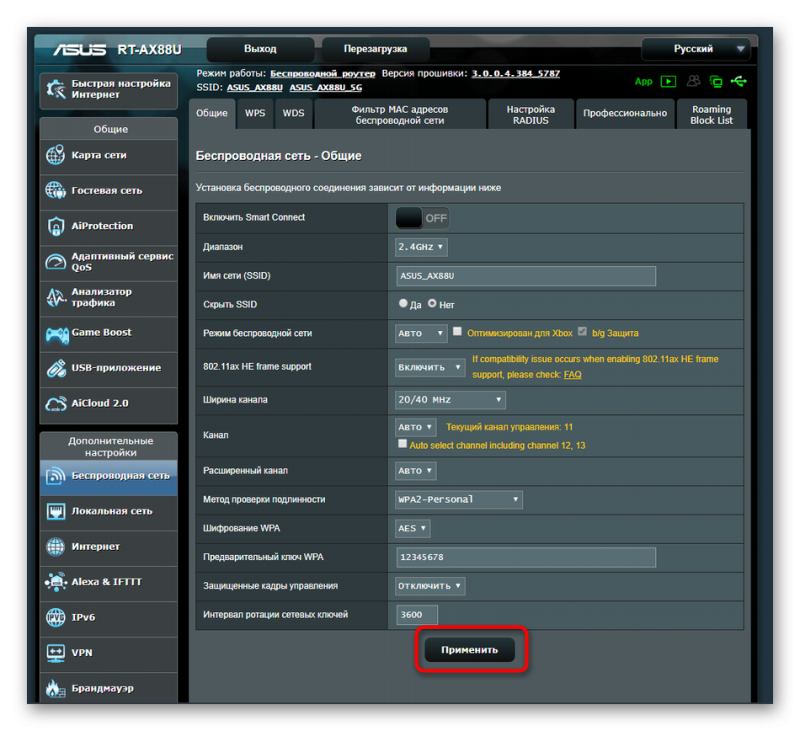Open AiProtection shield icon

point(55,226)
